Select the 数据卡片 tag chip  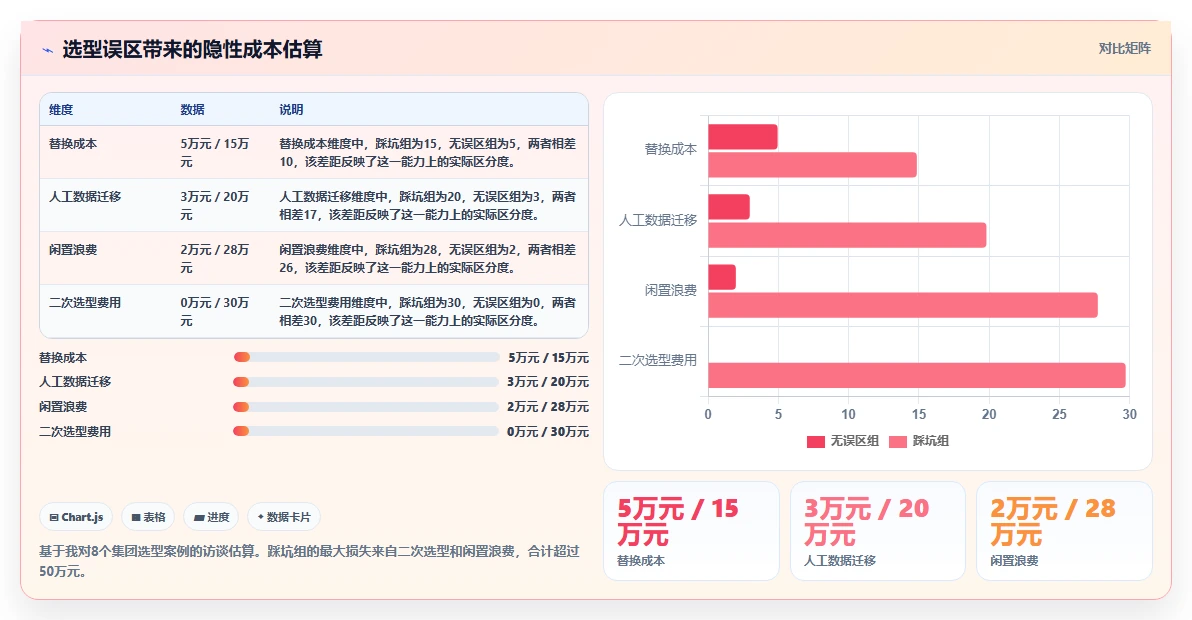click(x=284, y=517)
